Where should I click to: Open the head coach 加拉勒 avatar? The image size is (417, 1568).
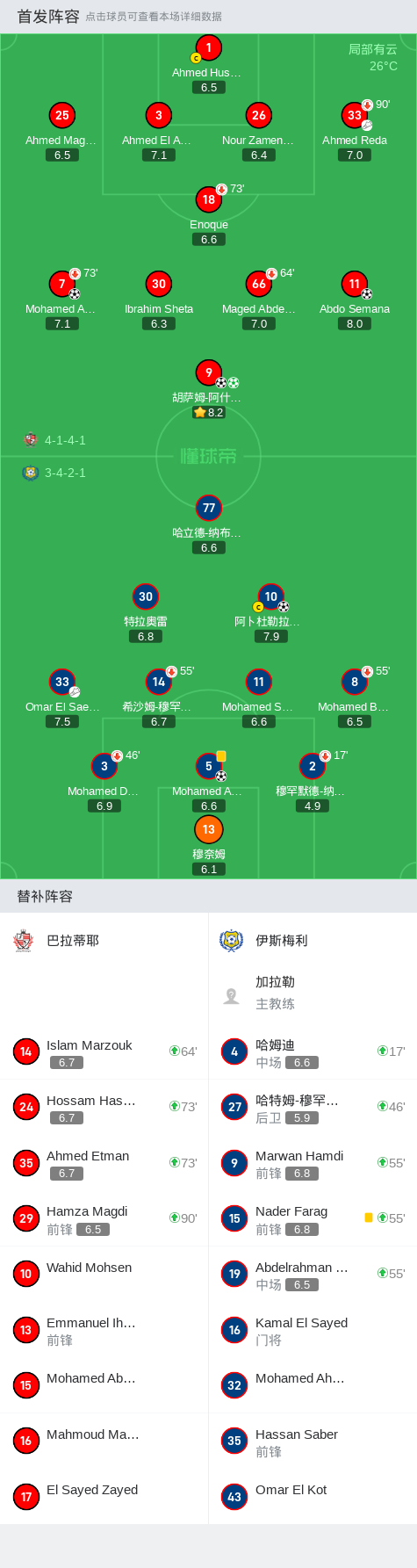point(232,995)
